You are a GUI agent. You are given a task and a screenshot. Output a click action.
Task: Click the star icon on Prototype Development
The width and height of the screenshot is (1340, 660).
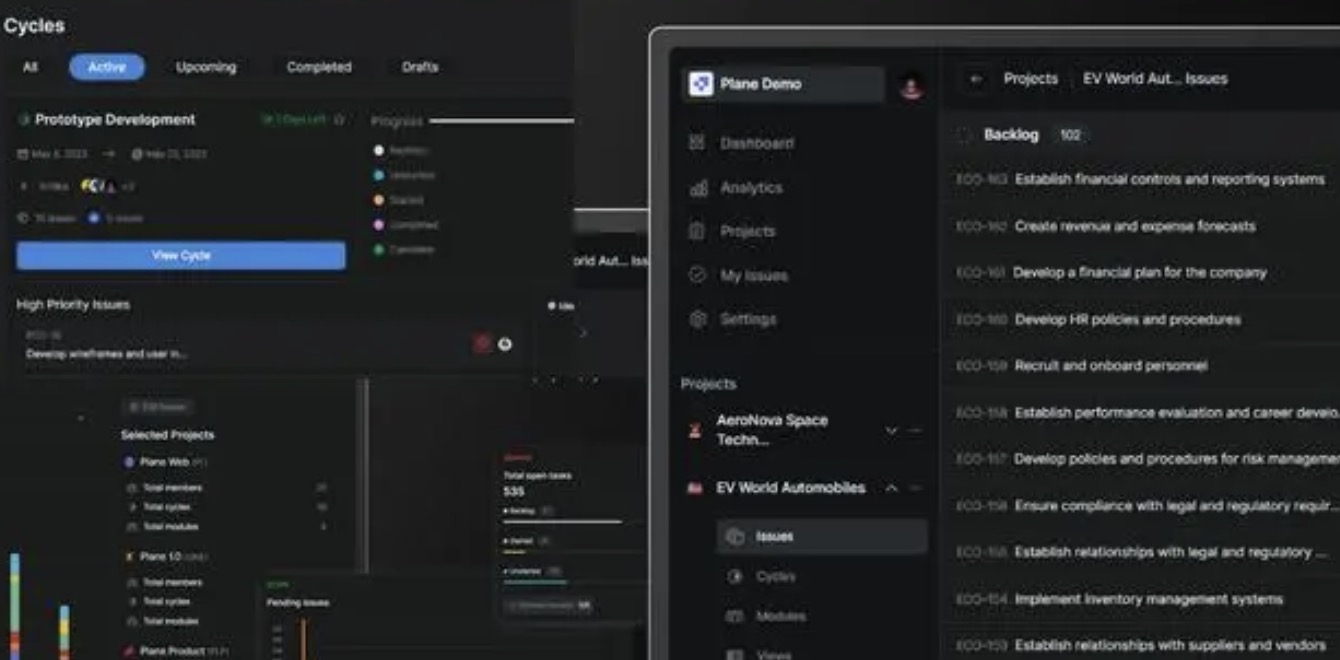339,120
